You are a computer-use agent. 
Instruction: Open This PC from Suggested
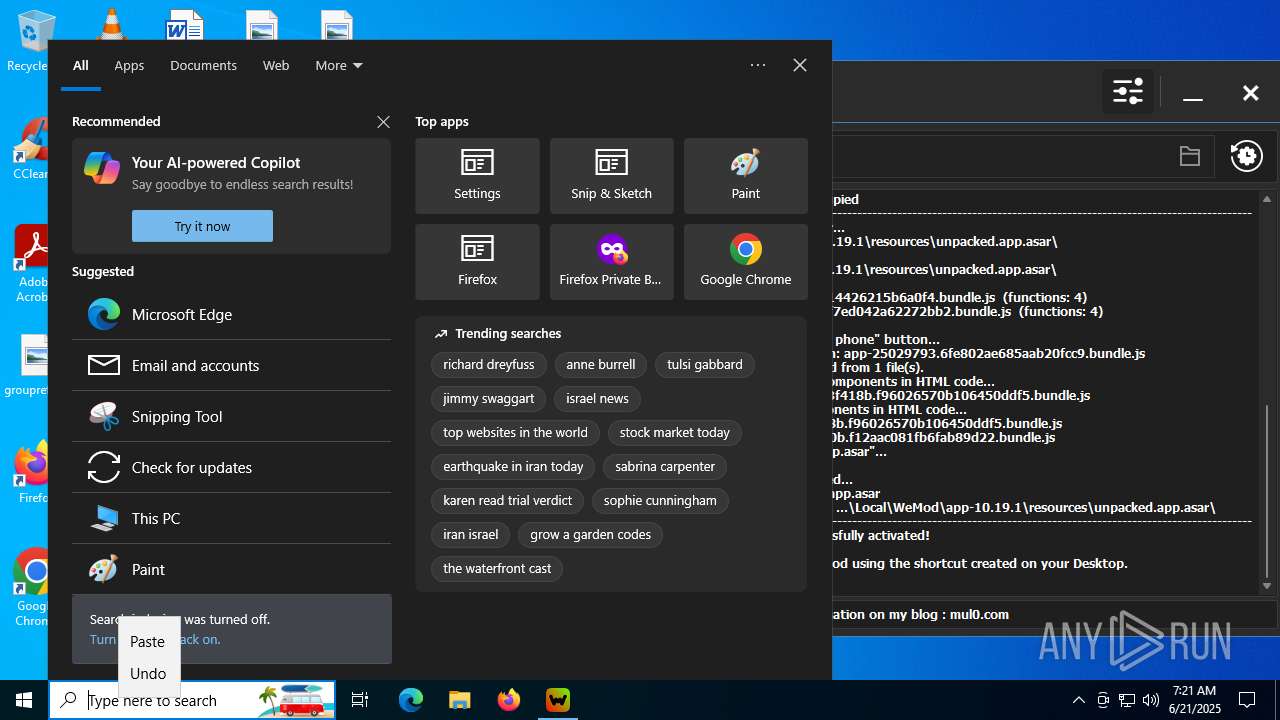[231, 518]
